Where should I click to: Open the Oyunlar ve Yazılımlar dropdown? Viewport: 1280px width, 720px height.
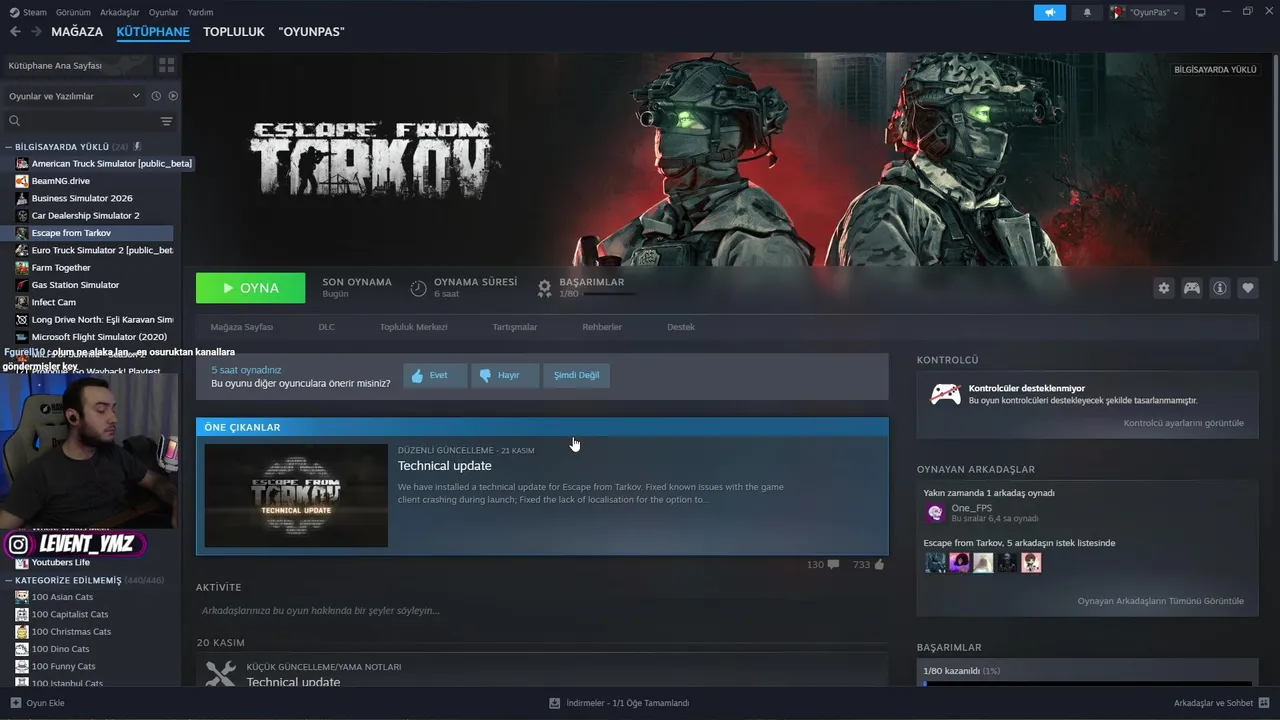point(74,96)
